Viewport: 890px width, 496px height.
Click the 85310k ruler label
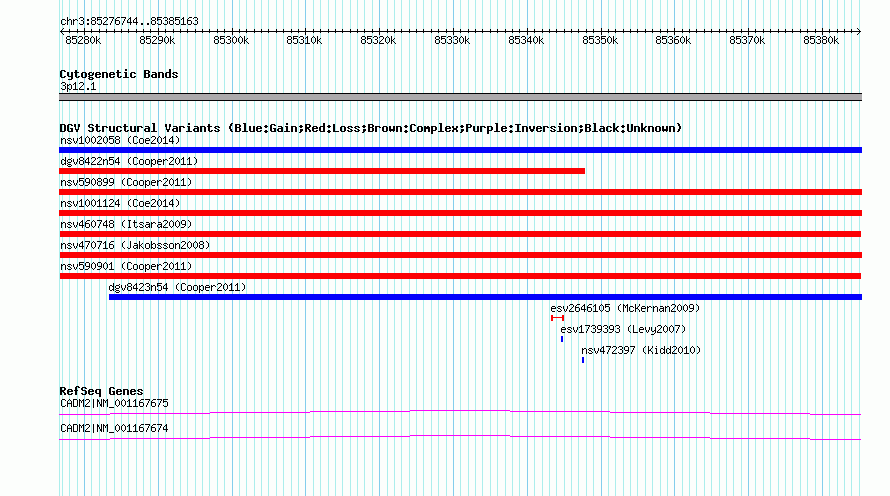tap(304, 40)
